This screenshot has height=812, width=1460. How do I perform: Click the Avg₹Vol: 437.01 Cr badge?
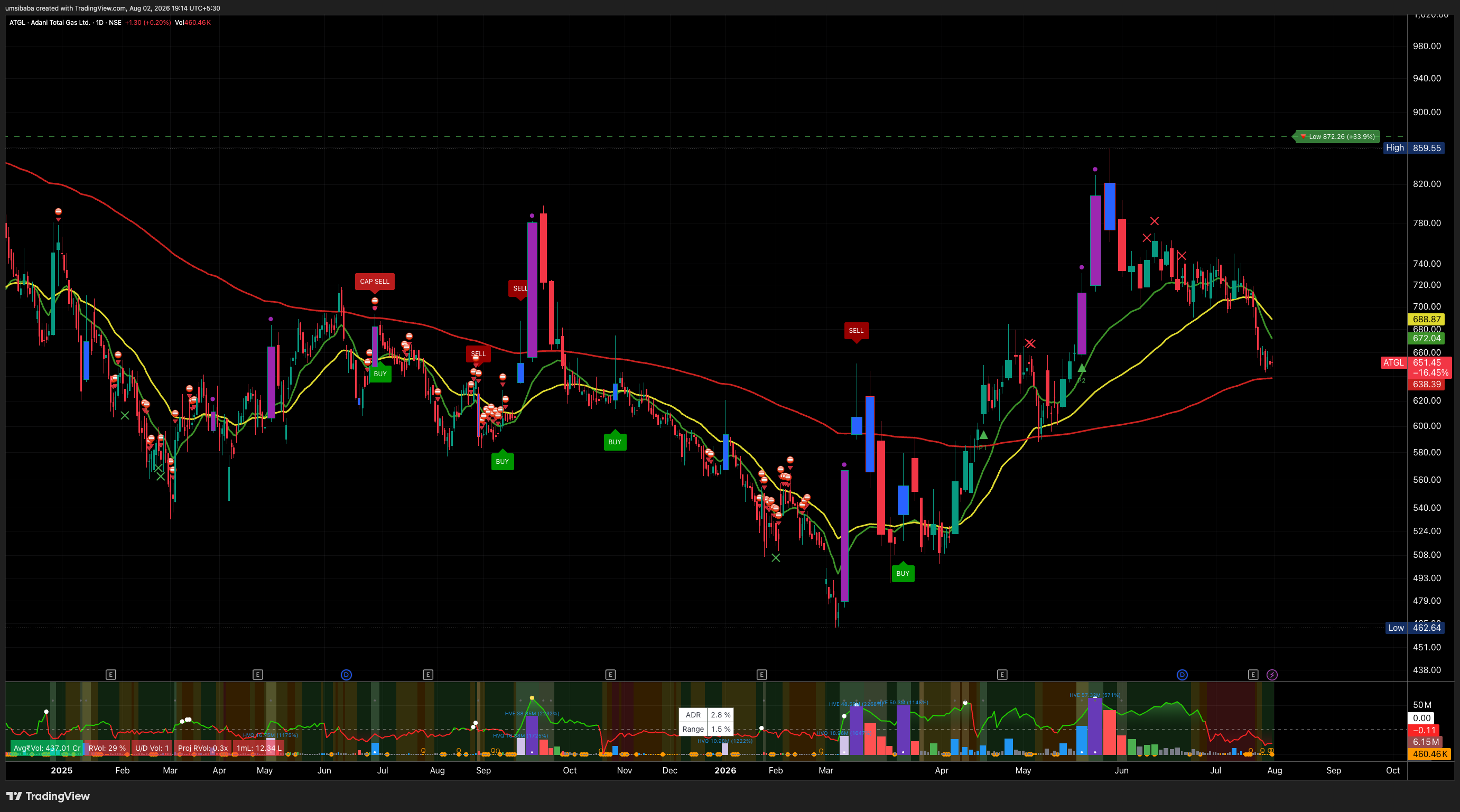click(x=47, y=748)
